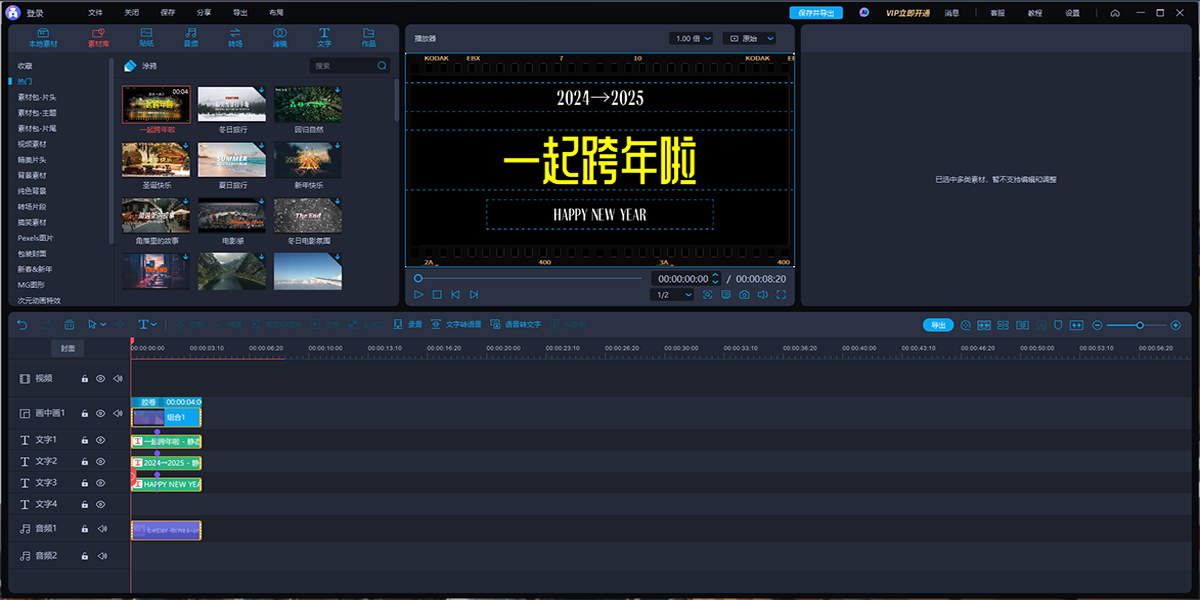Mute the 音频1 track
This screenshot has height=600, width=1200.
[100, 528]
